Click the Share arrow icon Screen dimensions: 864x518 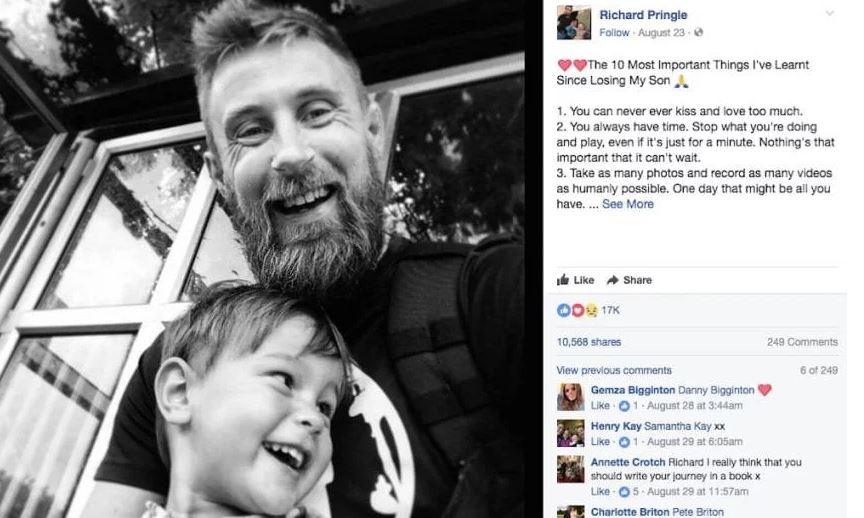[x=612, y=280]
